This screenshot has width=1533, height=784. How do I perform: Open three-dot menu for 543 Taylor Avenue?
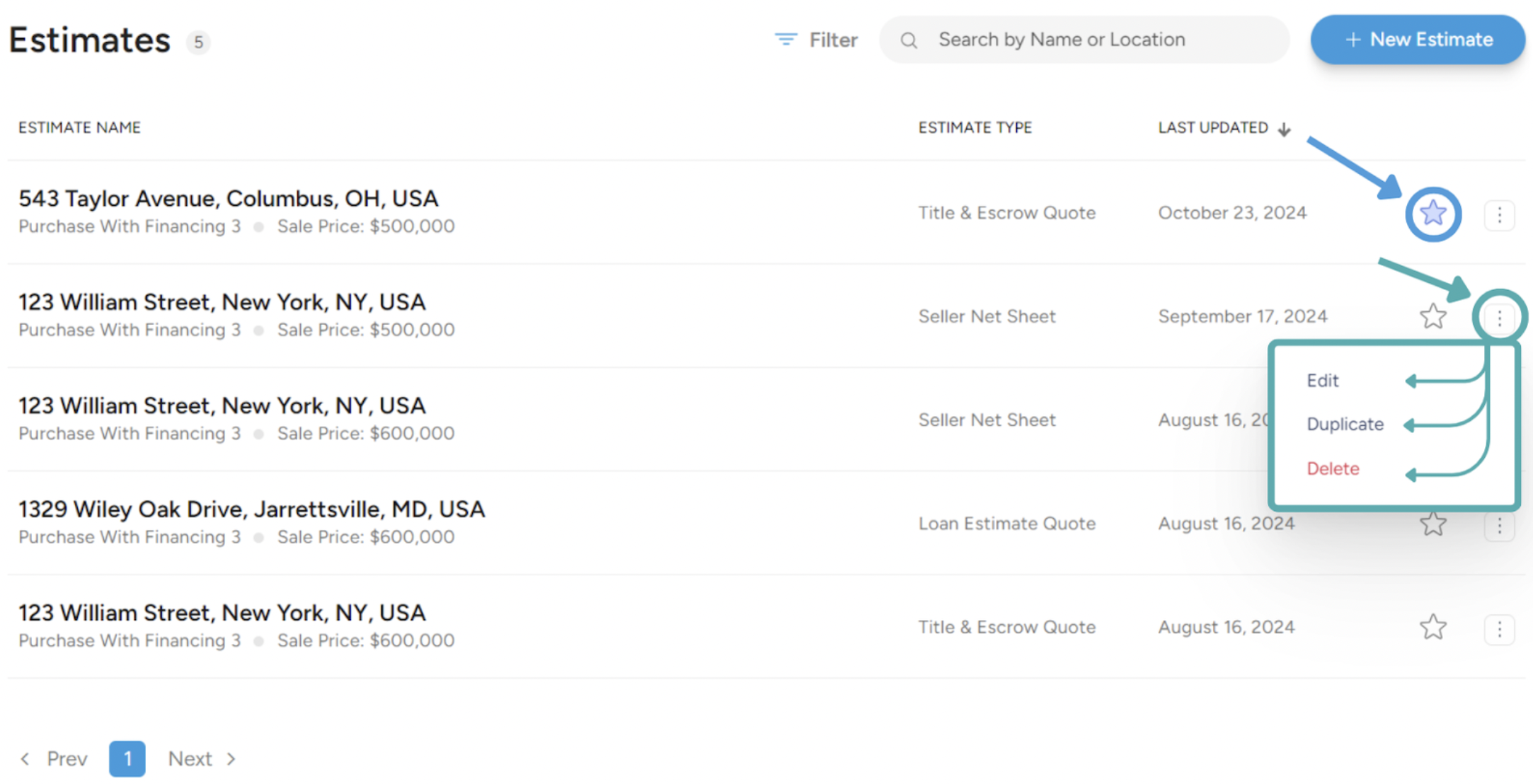click(1499, 214)
